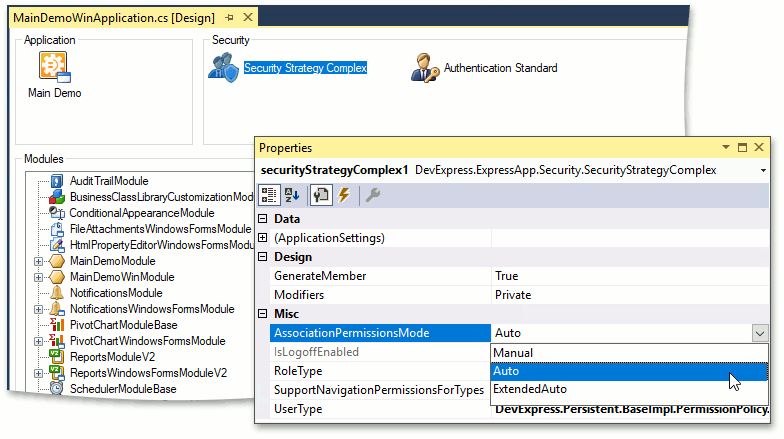
Task: Expand the ReportsWindowsFormsModuleV2 tree node
Action: point(38,373)
